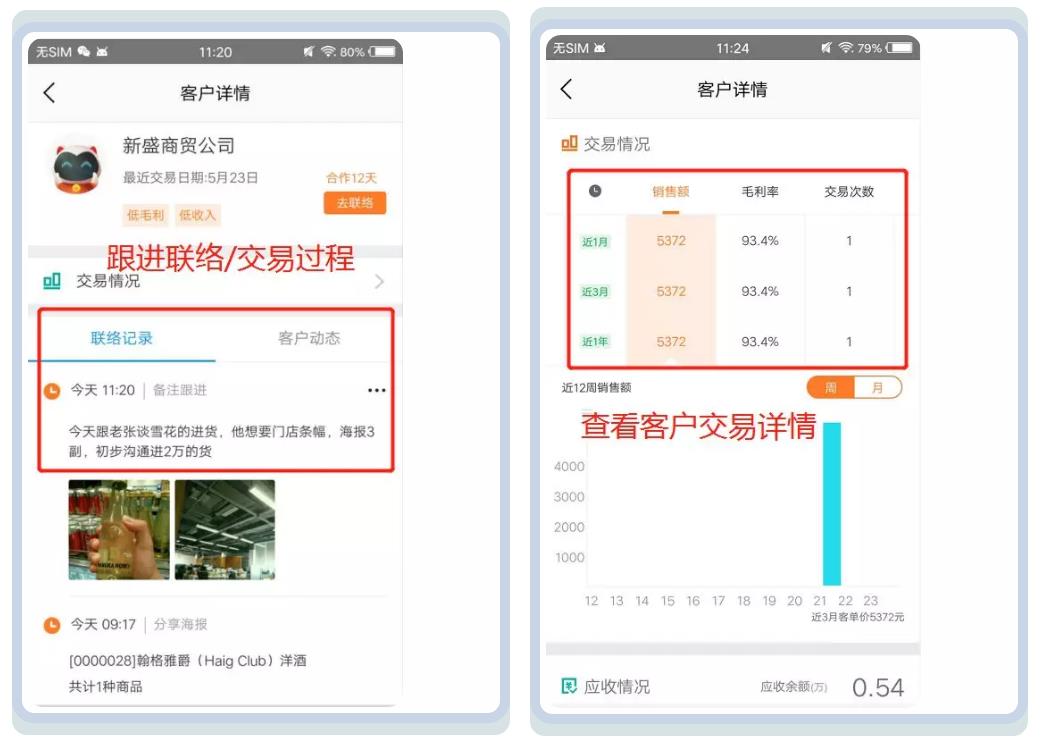The width and height of the screenshot is (1054, 747).
Task: Tap 93.4% margin in 近3月 row
Action: pyautogui.click(x=760, y=291)
